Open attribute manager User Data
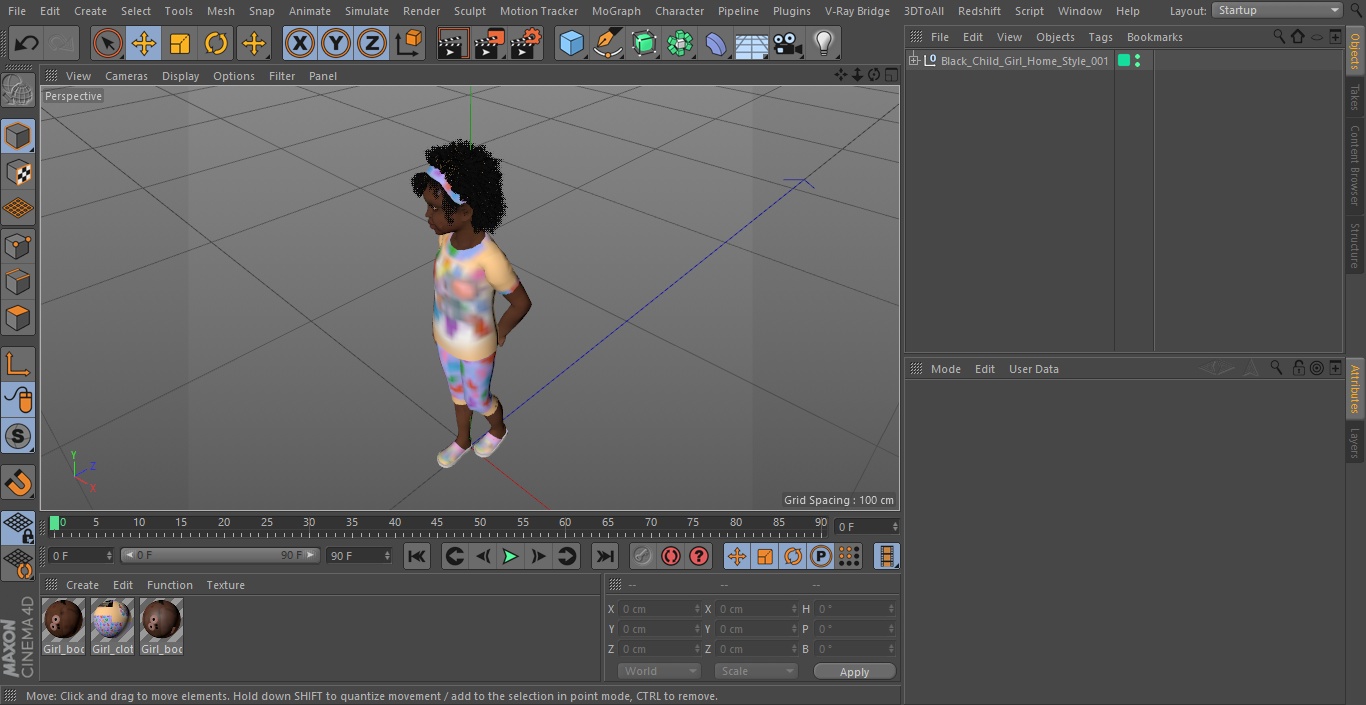This screenshot has width=1366, height=705. pyautogui.click(x=1033, y=369)
